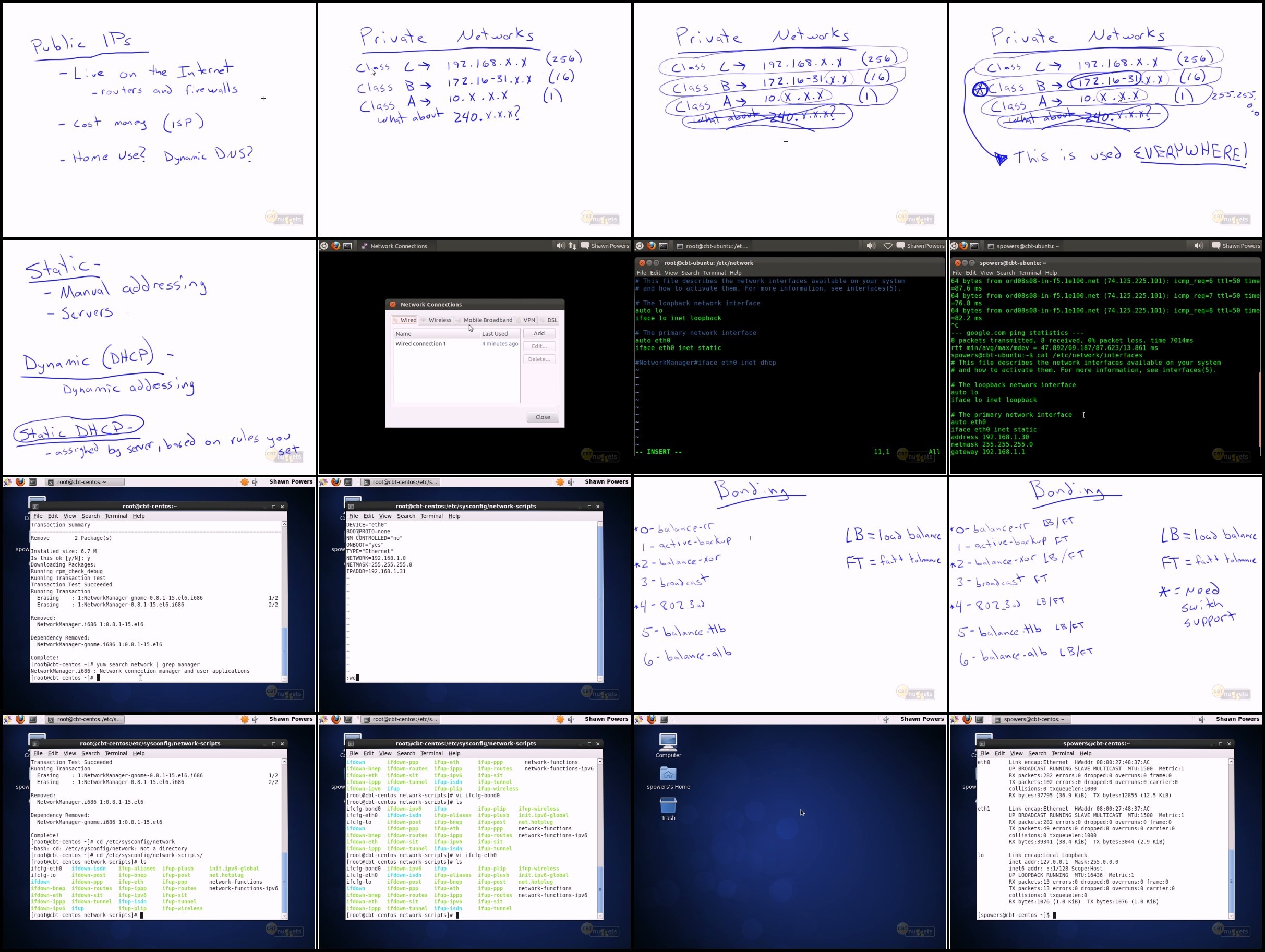The image size is (1265, 952).
Task: Open File menu in the spowers@cbt-centos:~ window
Action: pyautogui.click(x=985, y=754)
